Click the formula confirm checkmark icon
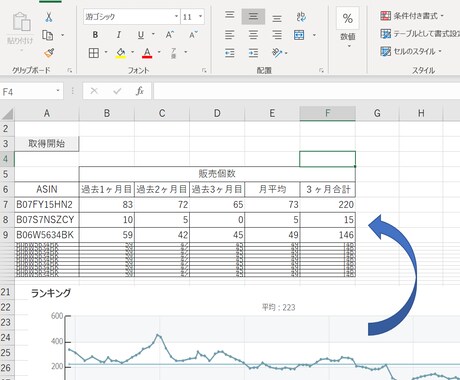 click(117, 91)
